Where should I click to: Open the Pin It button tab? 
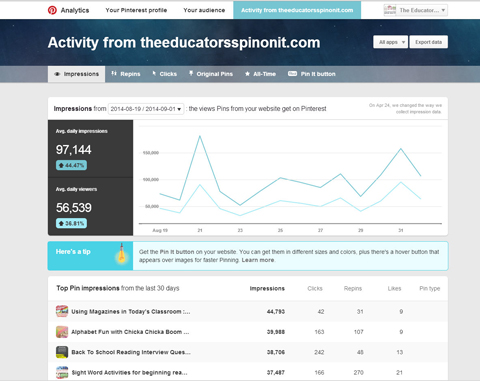(x=312, y=74)
